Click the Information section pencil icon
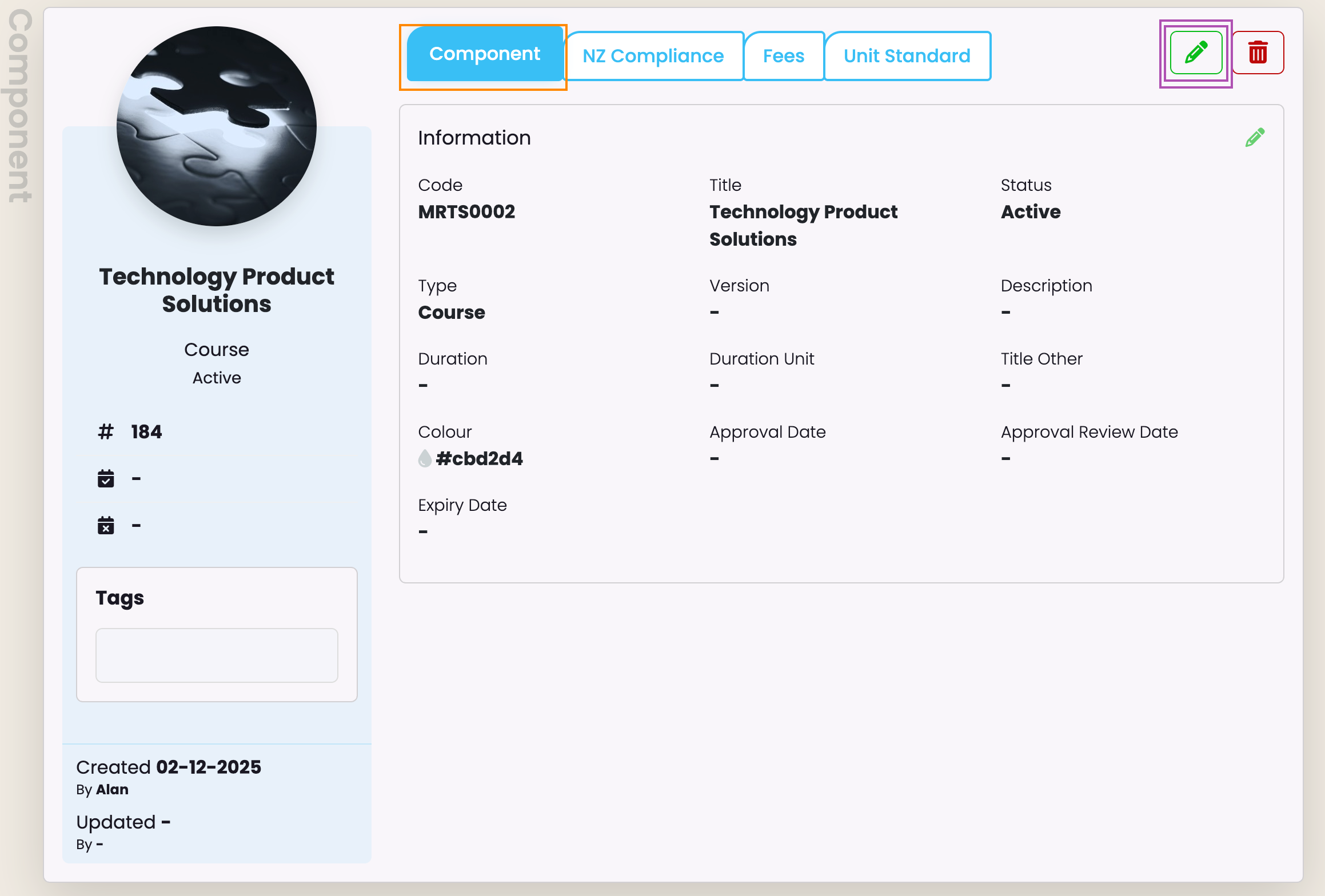The image size is (1325, 896). point(1255,138)
